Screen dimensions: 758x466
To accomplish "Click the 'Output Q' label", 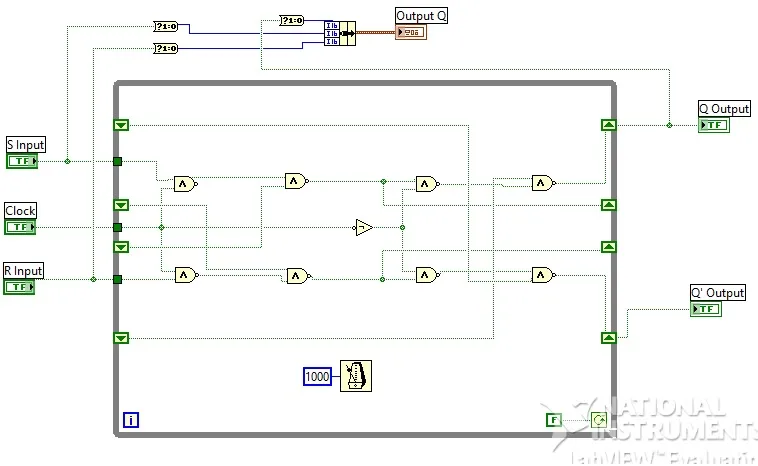I will (421, 15).
